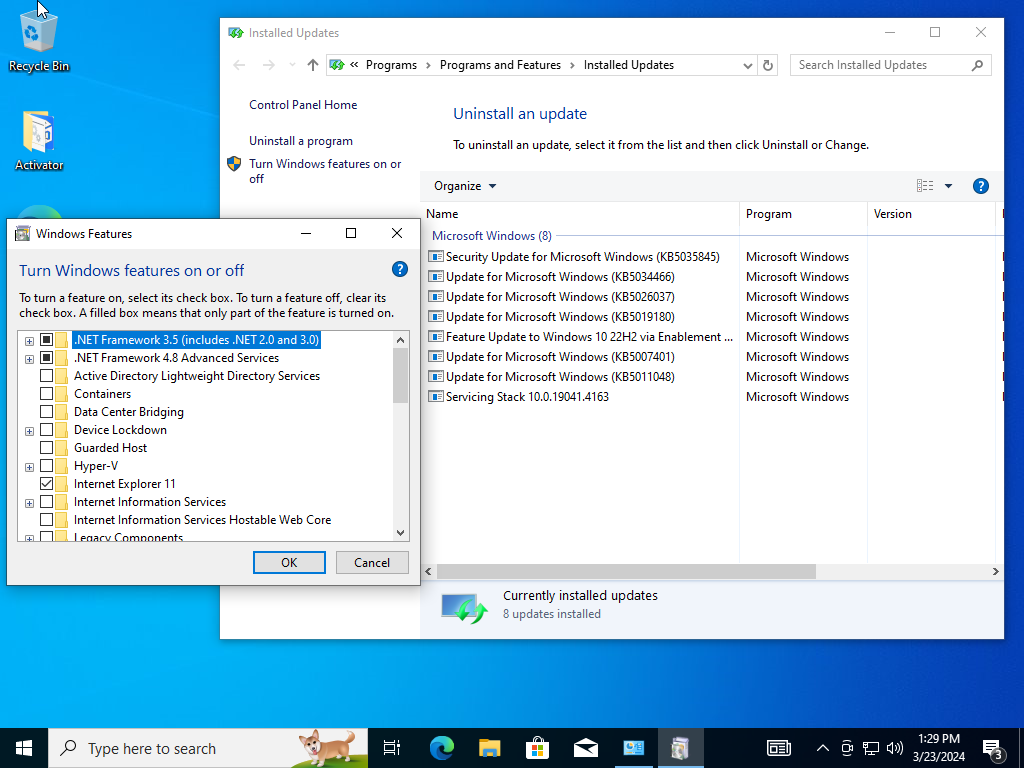Expand the Internet Information Services node

[x=29, y=503]
